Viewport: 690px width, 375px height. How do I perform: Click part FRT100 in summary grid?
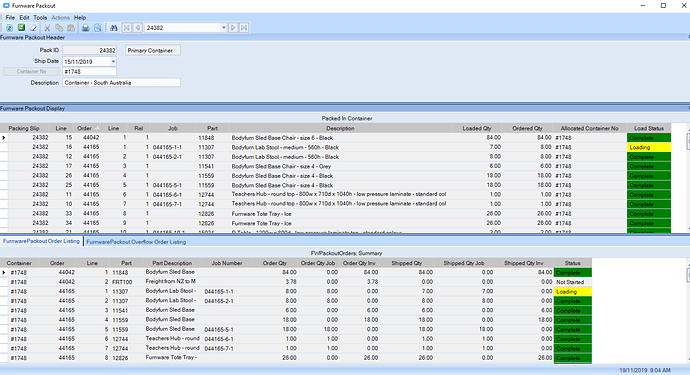coord(122,282)
